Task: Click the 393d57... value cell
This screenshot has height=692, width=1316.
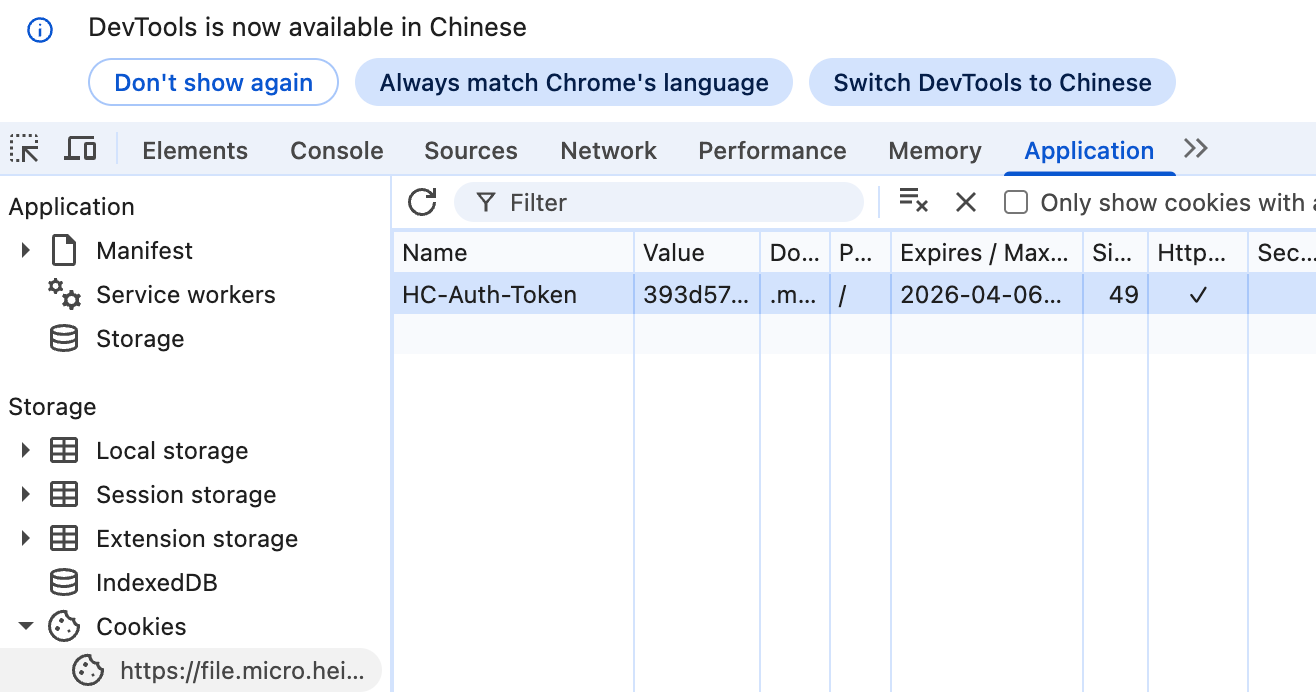Action: 697,294
